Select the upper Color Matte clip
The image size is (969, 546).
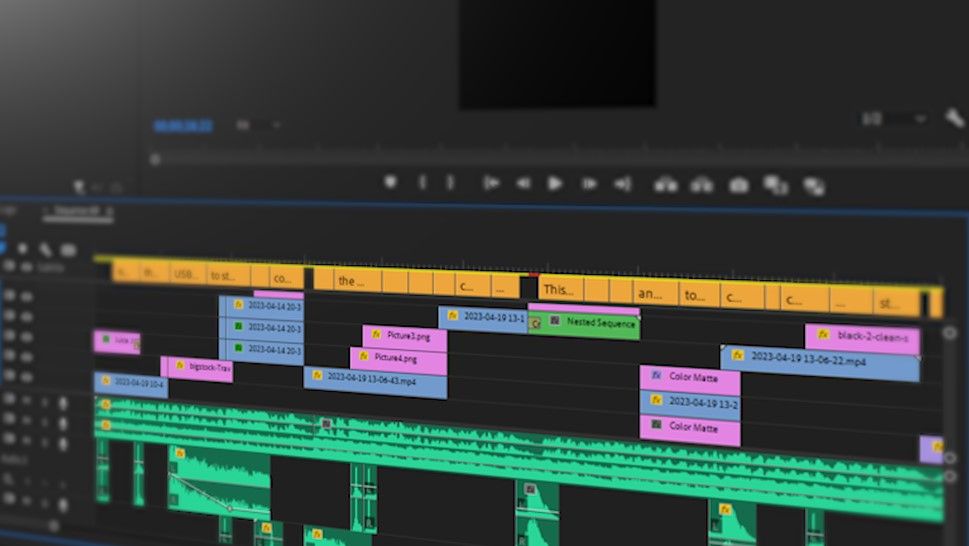(x=690, y=378)
